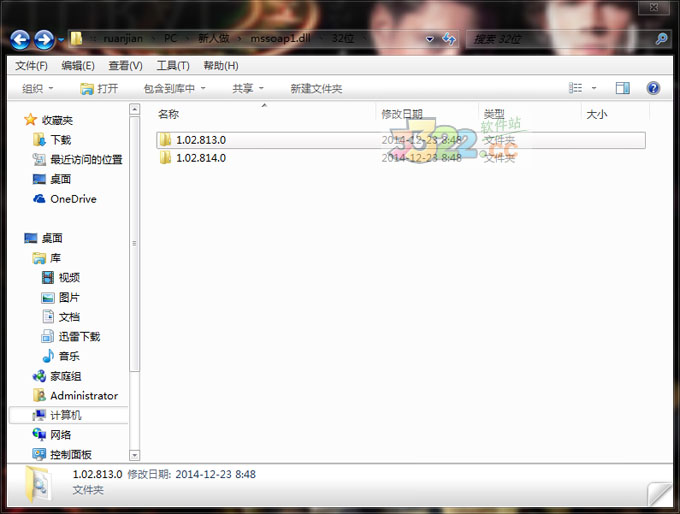
Task: Click the OneDrive cloud icon
Action: click(39, 199)
